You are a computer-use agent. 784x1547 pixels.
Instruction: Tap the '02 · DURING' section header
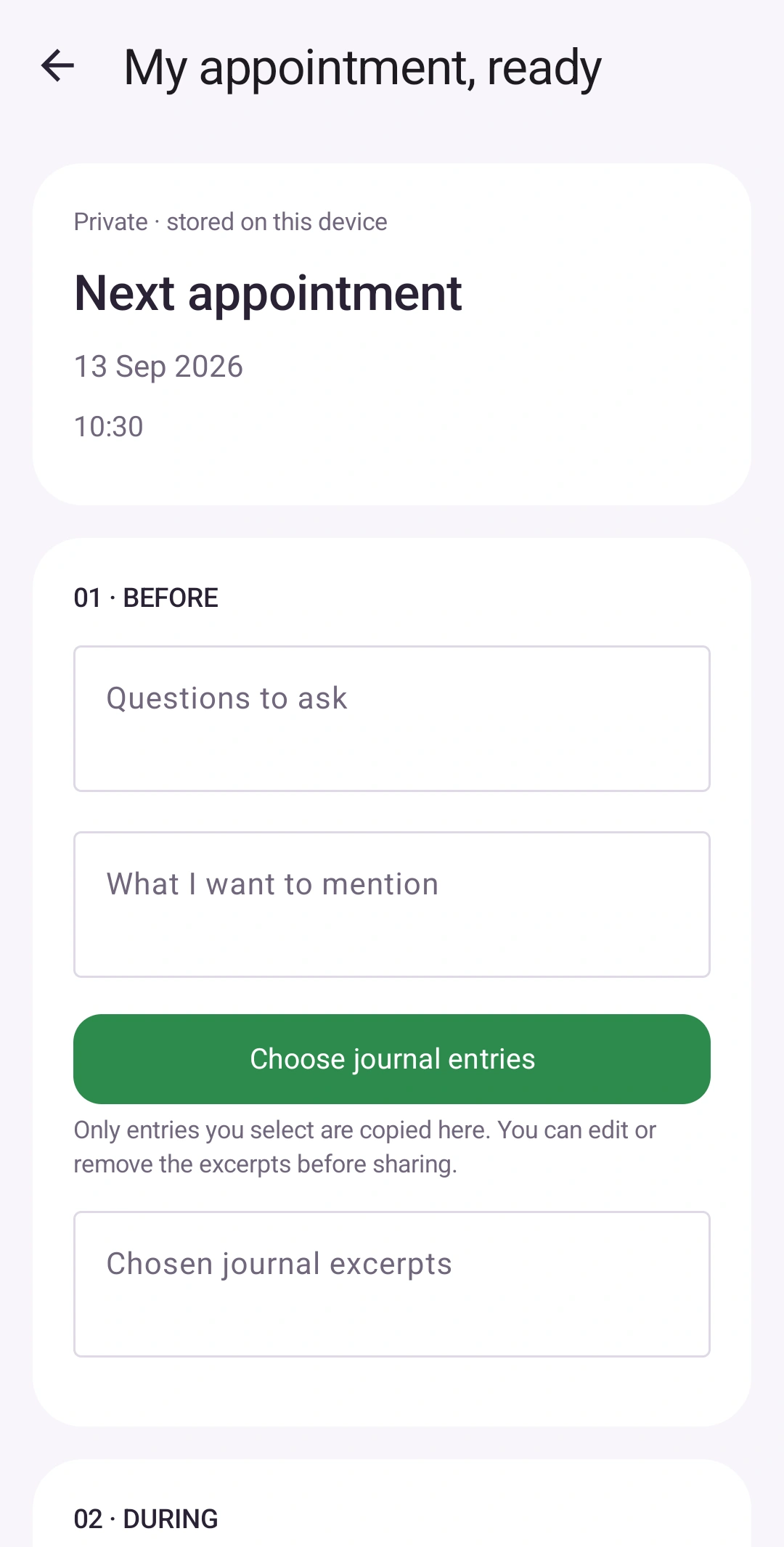click(146, 1519)
